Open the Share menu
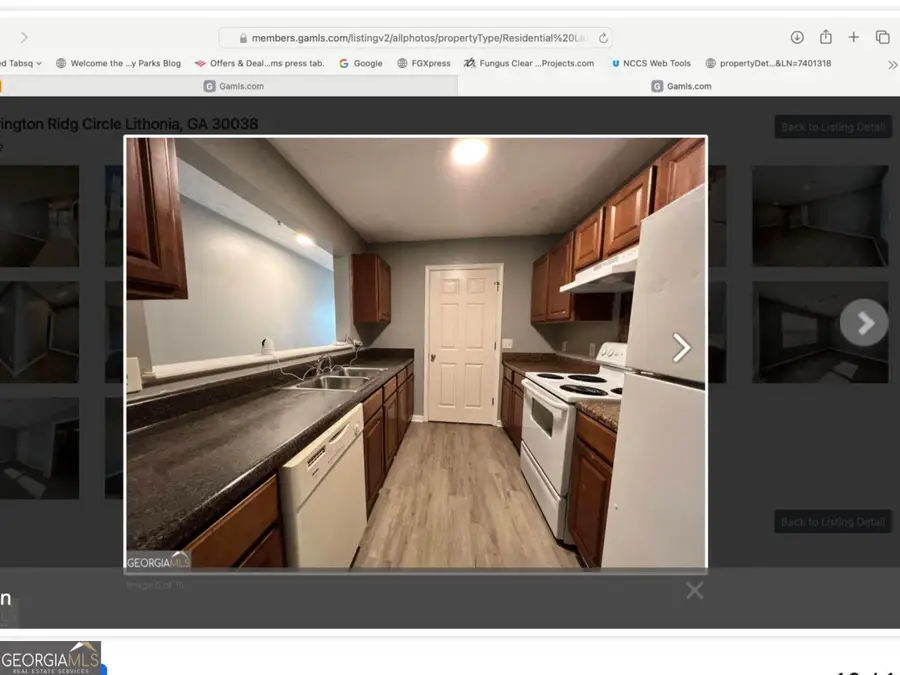Viewport: 900px width, 675px height. [x=825, y=36]
